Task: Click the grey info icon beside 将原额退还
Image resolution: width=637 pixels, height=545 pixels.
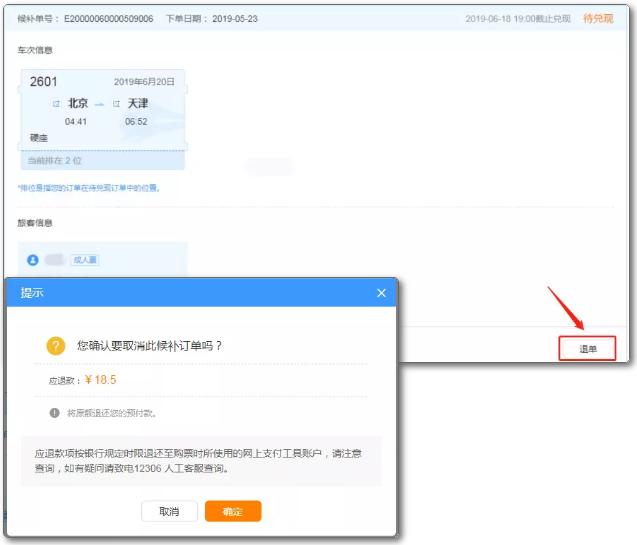Action: (54, 413)
